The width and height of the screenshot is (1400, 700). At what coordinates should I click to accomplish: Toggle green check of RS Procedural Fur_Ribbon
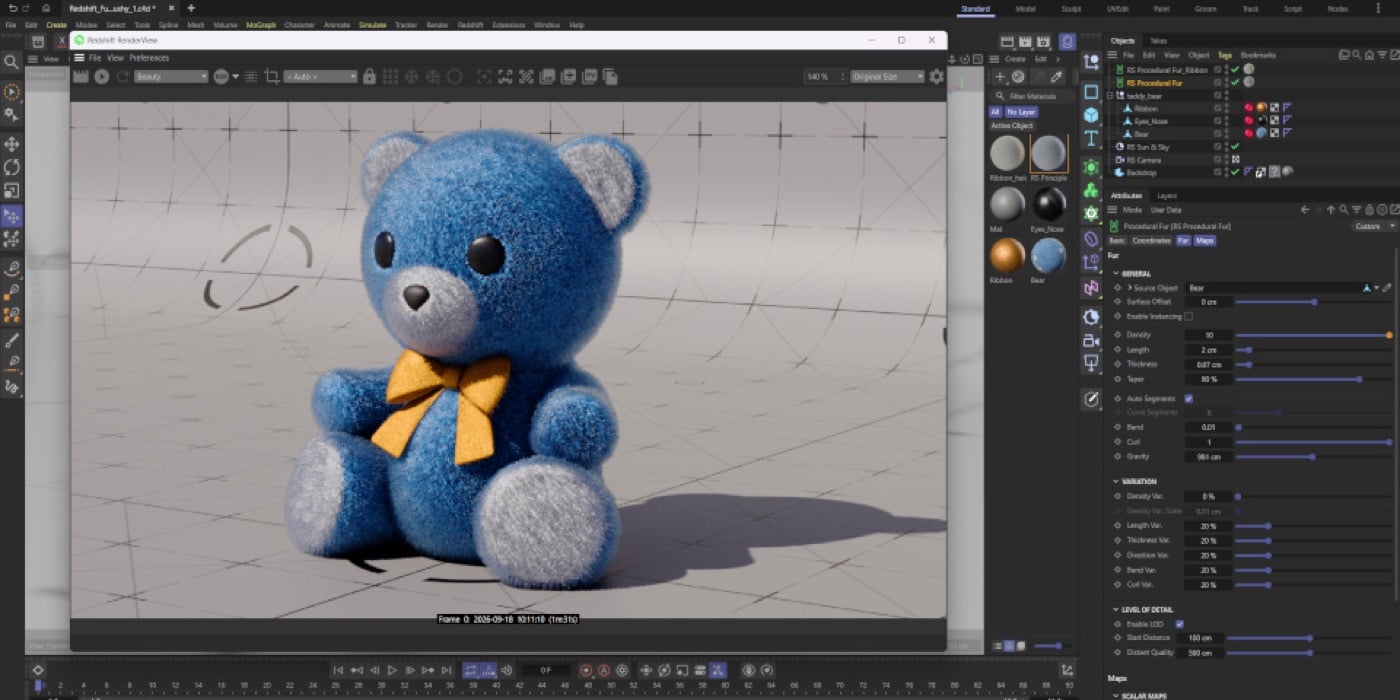[x=1235, y=70]
